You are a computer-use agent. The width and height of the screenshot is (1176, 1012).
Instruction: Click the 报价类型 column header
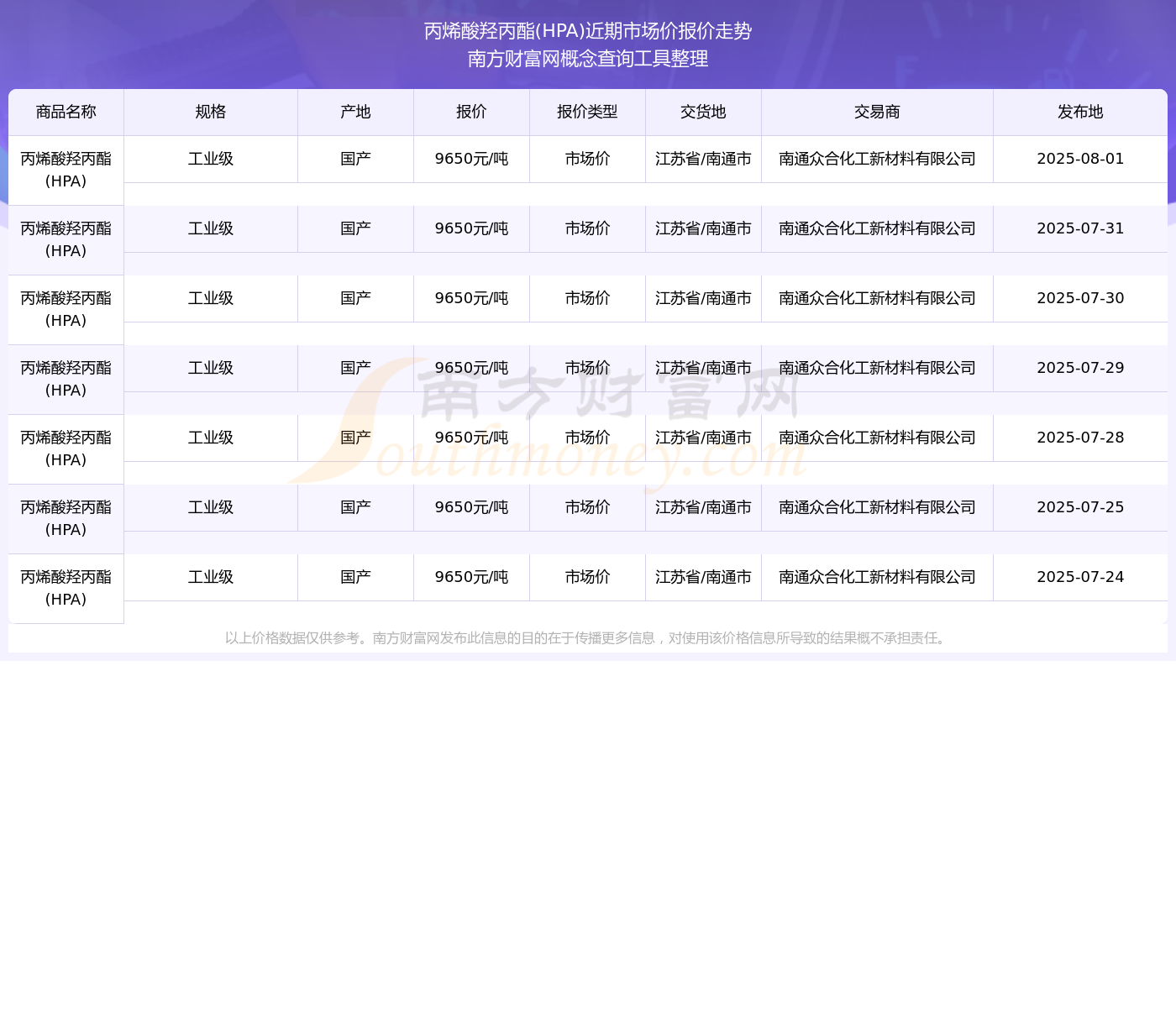588,113
